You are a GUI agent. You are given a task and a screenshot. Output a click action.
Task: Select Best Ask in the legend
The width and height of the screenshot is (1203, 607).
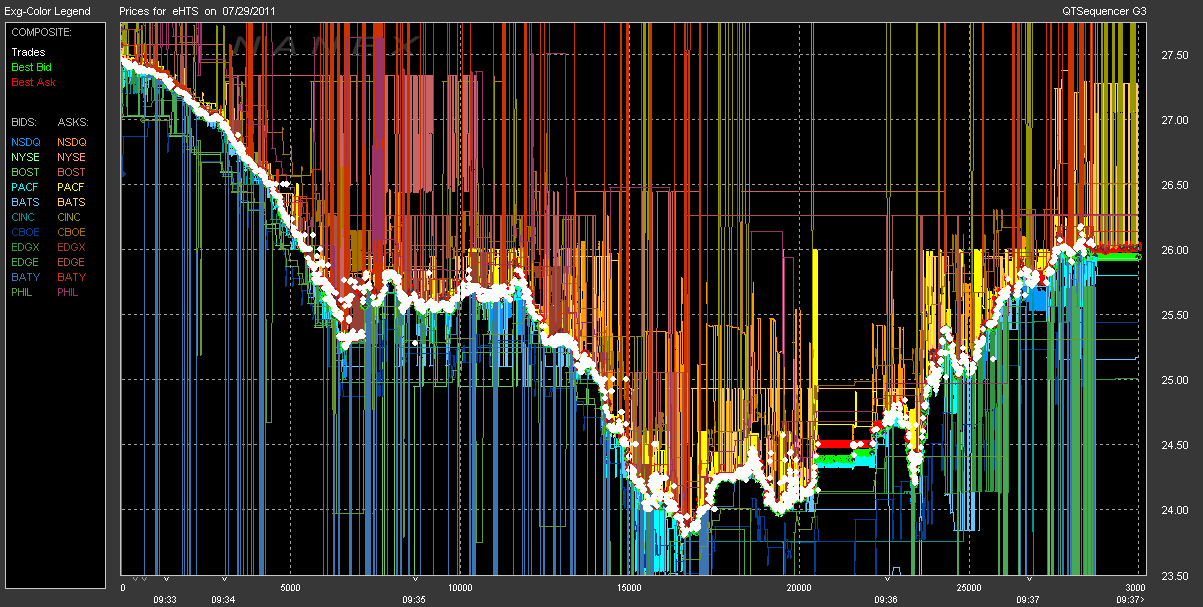click(31, 82)
